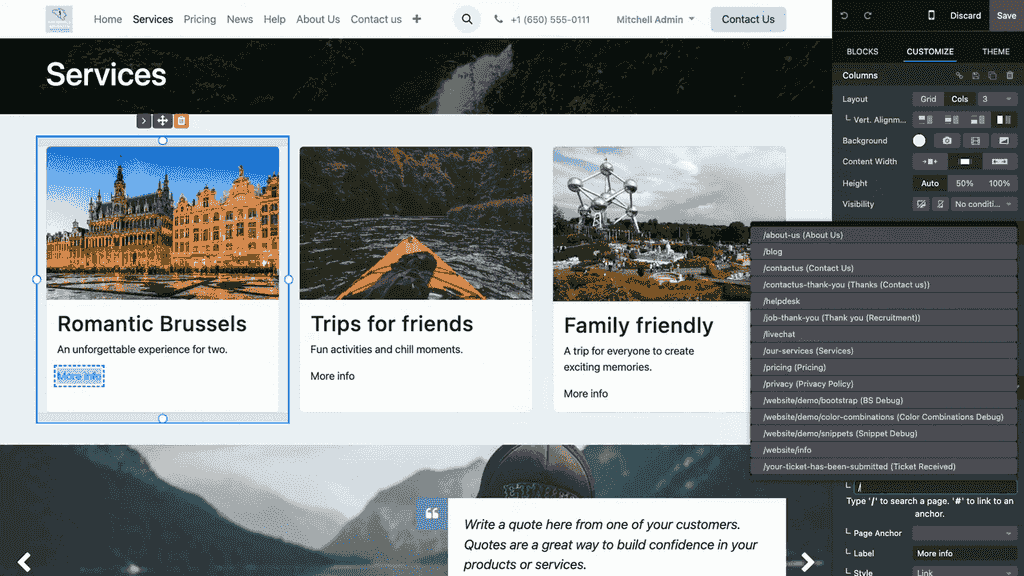This screenshot has width=1024, height=576.
Task: Click the Discard button
Action: tap(965, 16)
